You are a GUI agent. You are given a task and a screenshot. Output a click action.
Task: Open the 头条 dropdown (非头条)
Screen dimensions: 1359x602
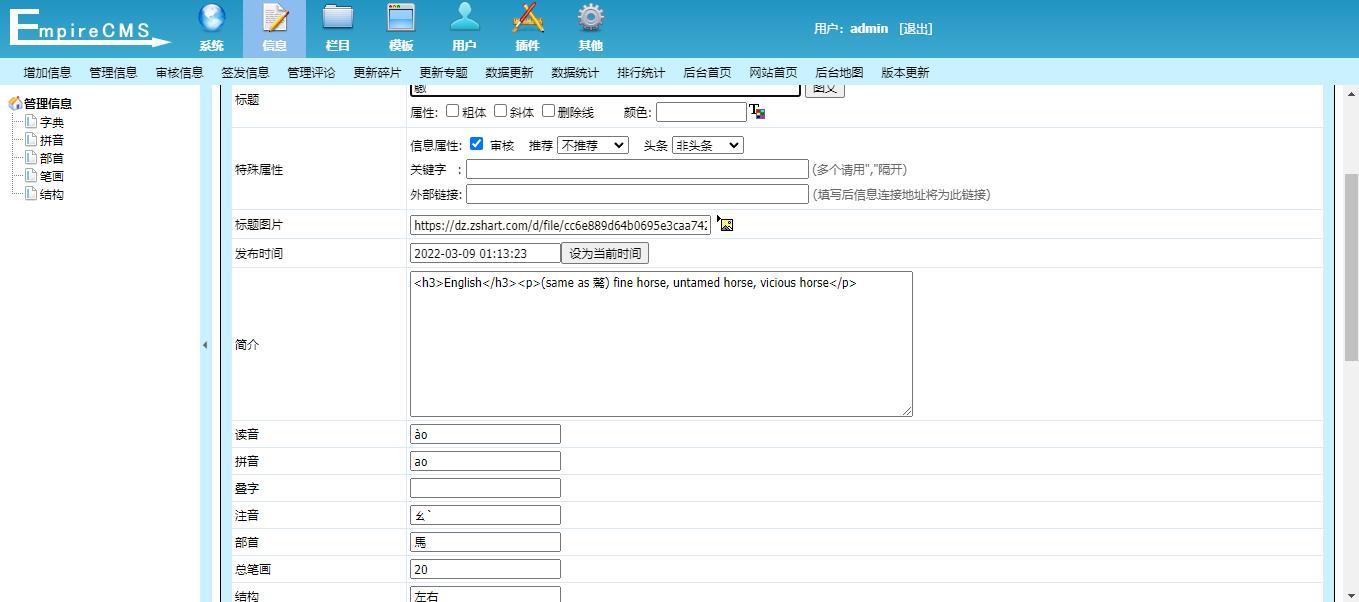pos(708,145)
